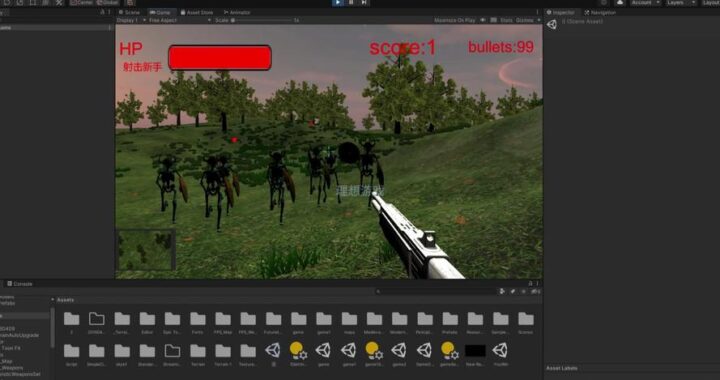Image resolution: width=720 pixels, height=380 pixels.
Task: Open the Display 1 dropdown
Action: 131,20
